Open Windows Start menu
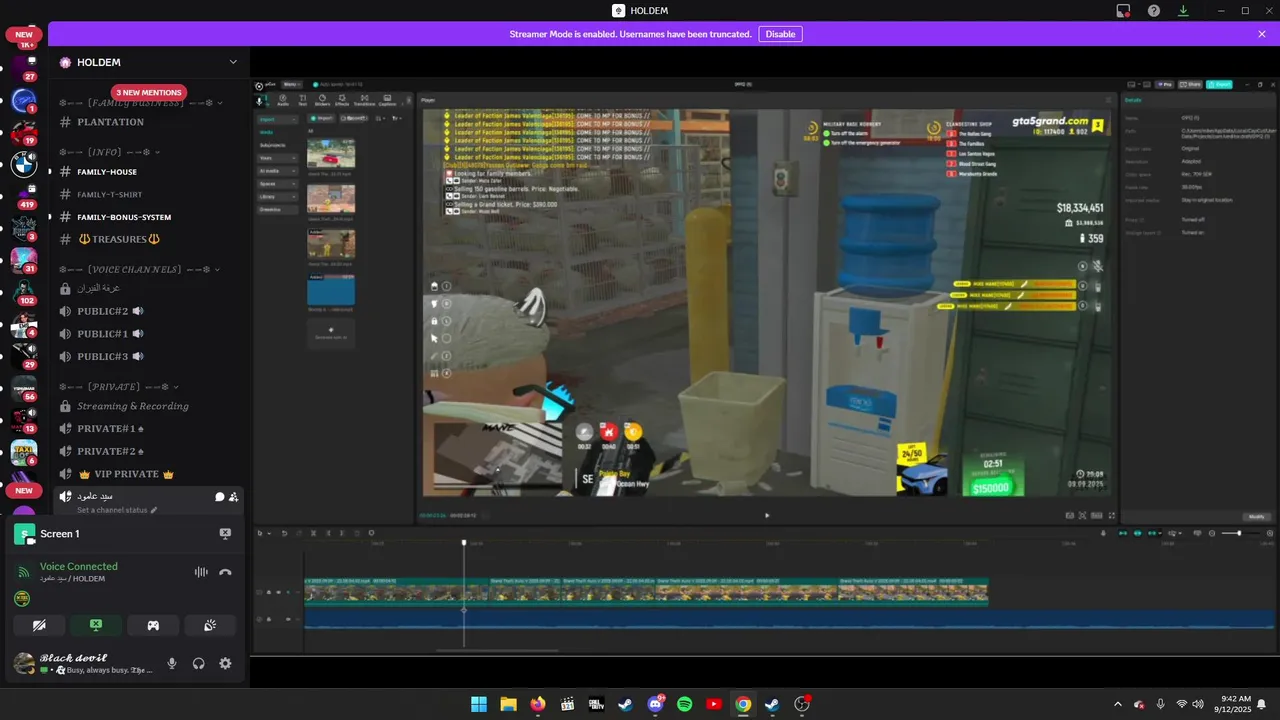 tap(479, 704)
